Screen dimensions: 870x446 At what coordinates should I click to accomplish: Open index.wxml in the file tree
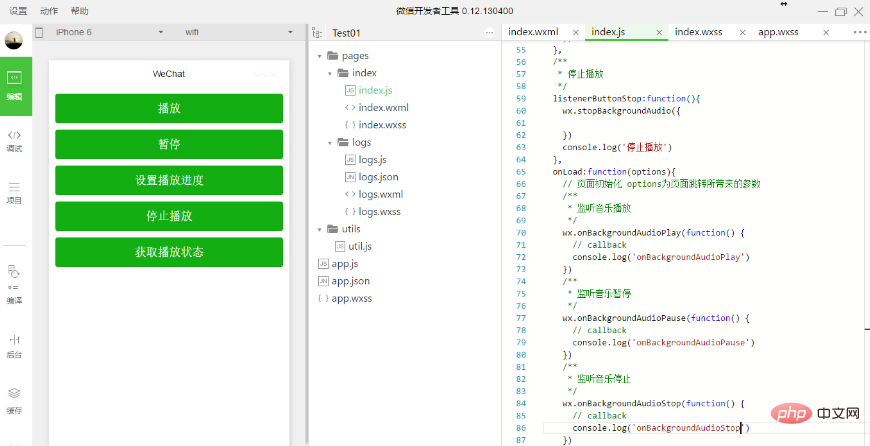click(383, 108)
